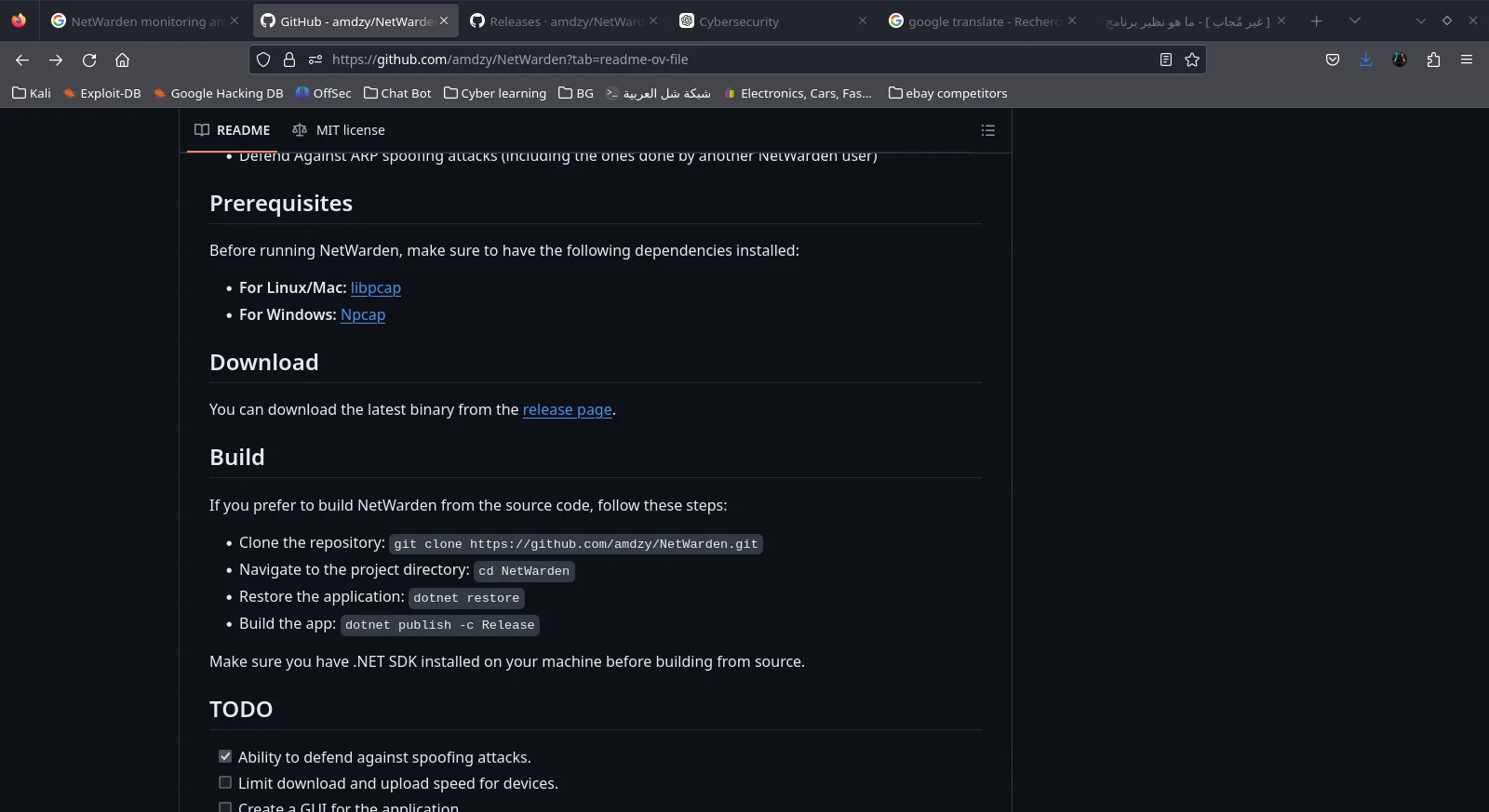The width and height of the screenshot is (1489, 812).
Task: Open the release page link
Action: (568, 410)
